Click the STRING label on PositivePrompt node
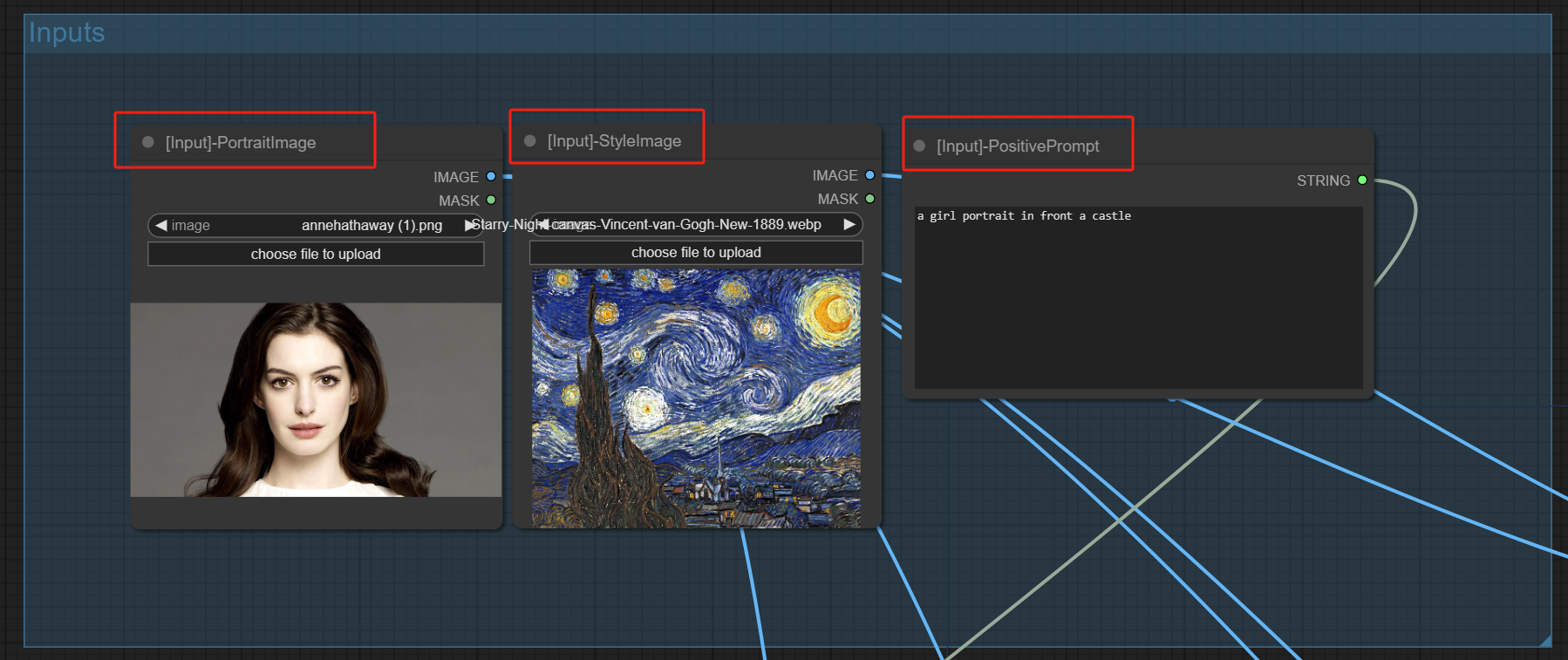Viewport: 1568px width, 660px height. coord(1323,180)
